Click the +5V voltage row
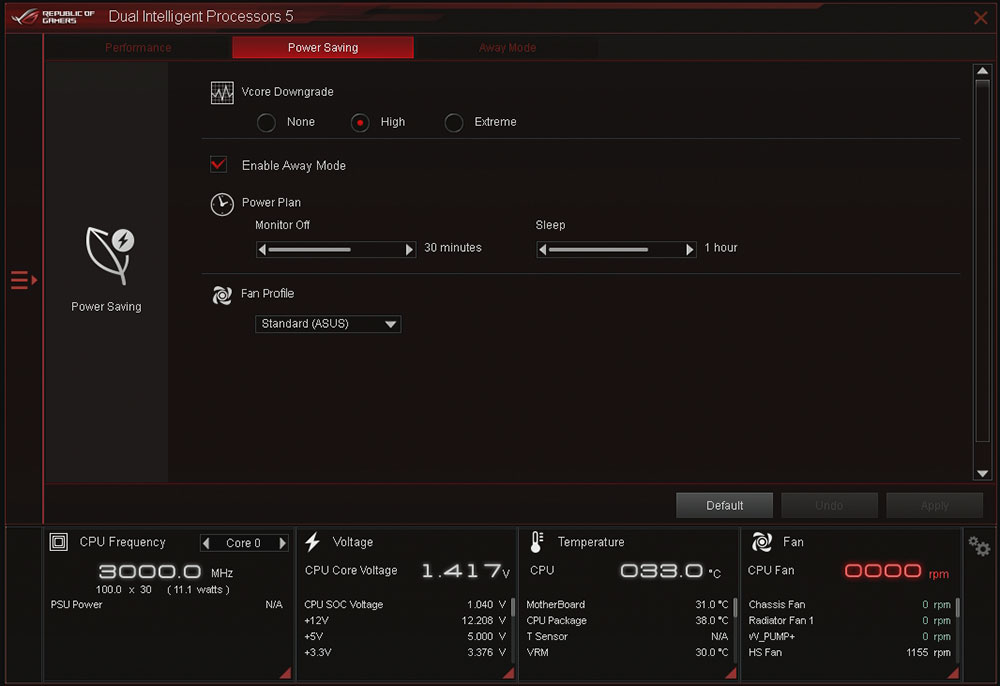Viewport: 1000px width, 686px height. click(405, 636)
